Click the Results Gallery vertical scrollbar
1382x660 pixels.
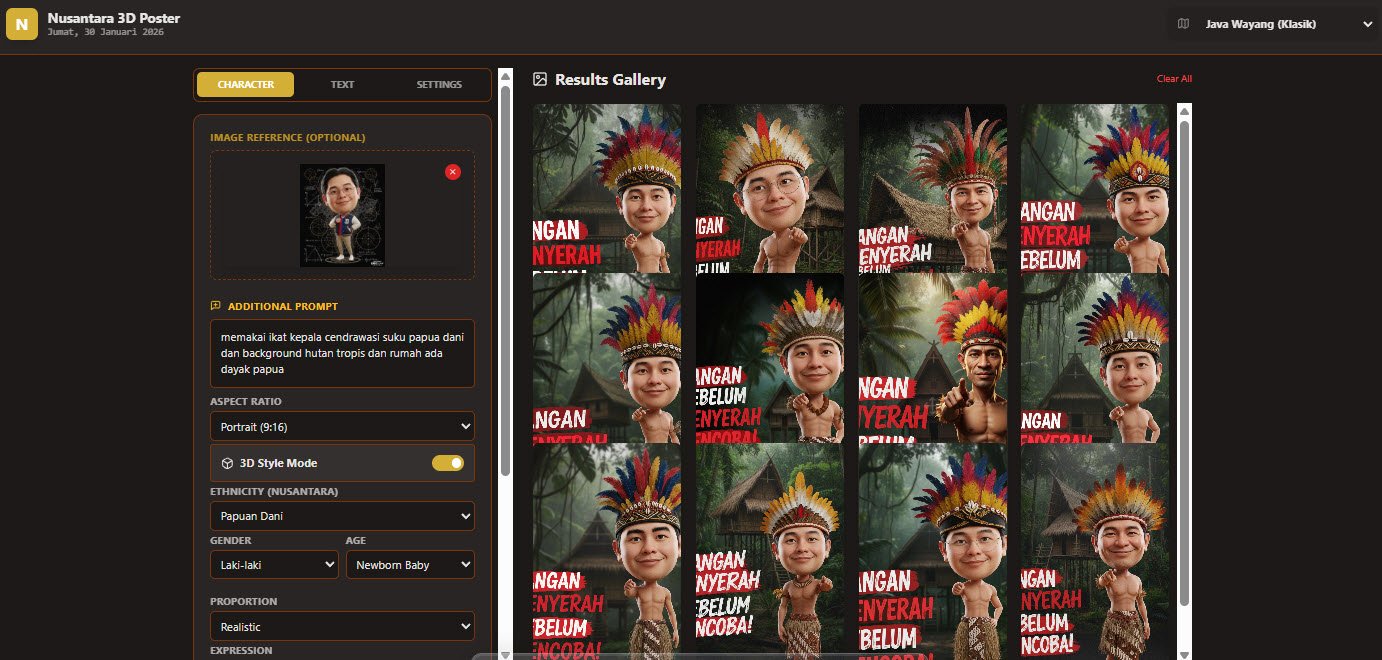pyautogui.click(x=1185, y=362)
